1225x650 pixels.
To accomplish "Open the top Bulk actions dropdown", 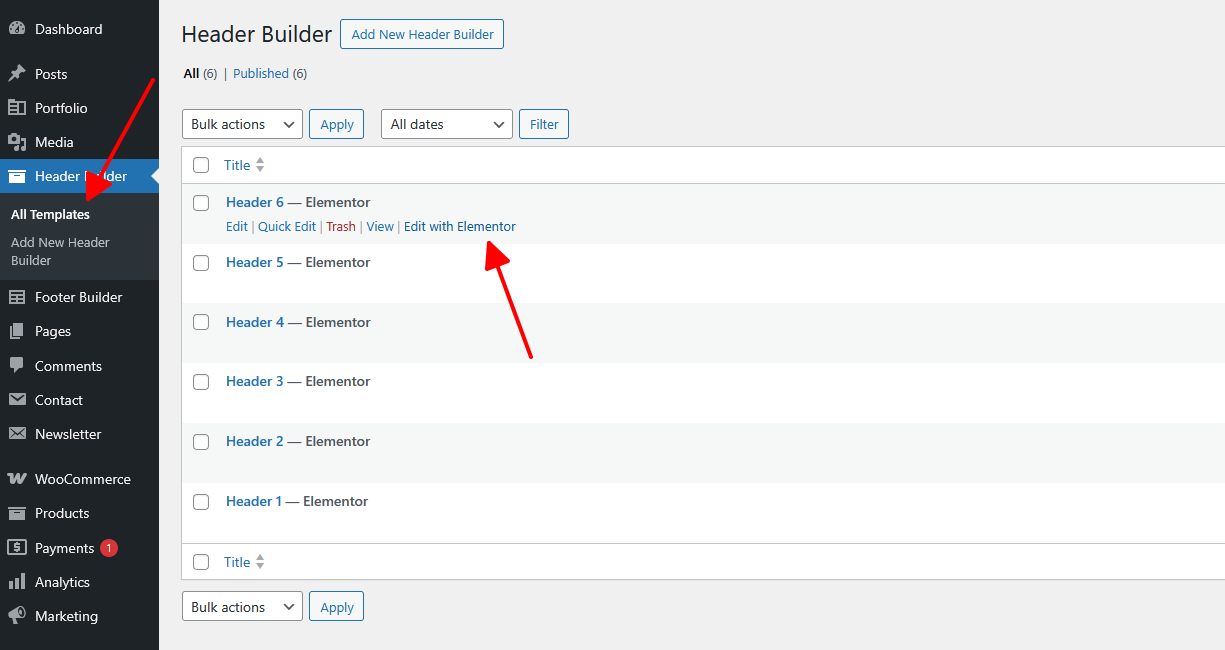I will (242, 124).
